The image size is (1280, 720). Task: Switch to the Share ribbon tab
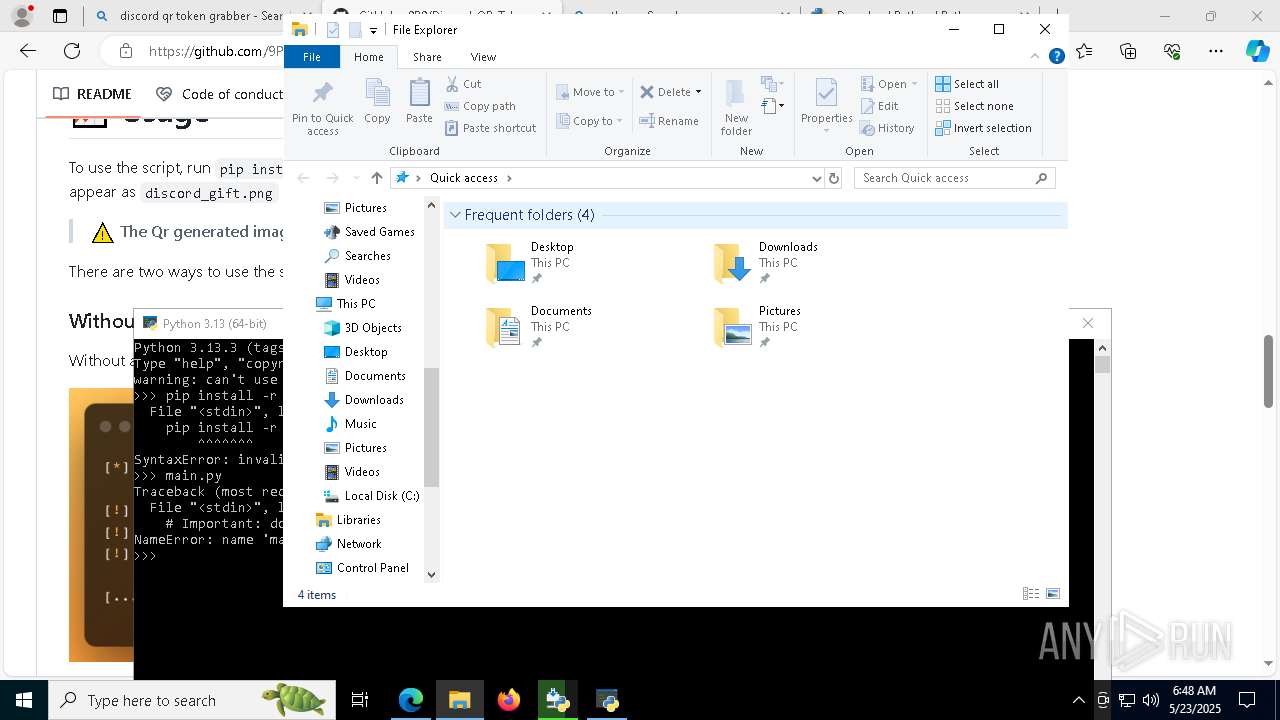point(427,57)
